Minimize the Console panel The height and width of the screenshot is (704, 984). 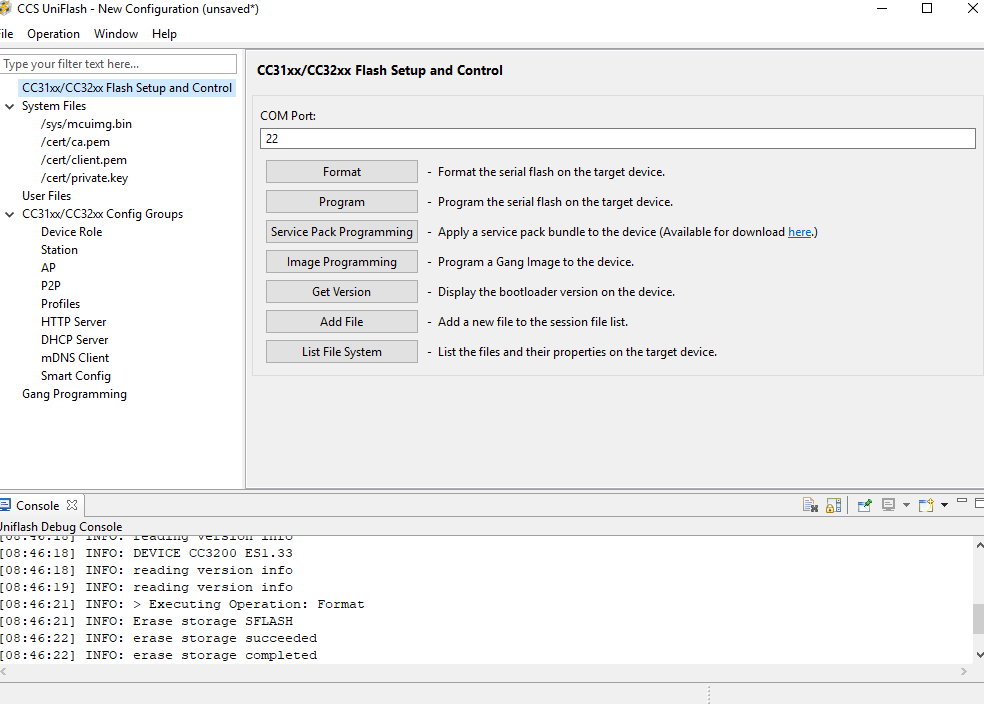962,501
